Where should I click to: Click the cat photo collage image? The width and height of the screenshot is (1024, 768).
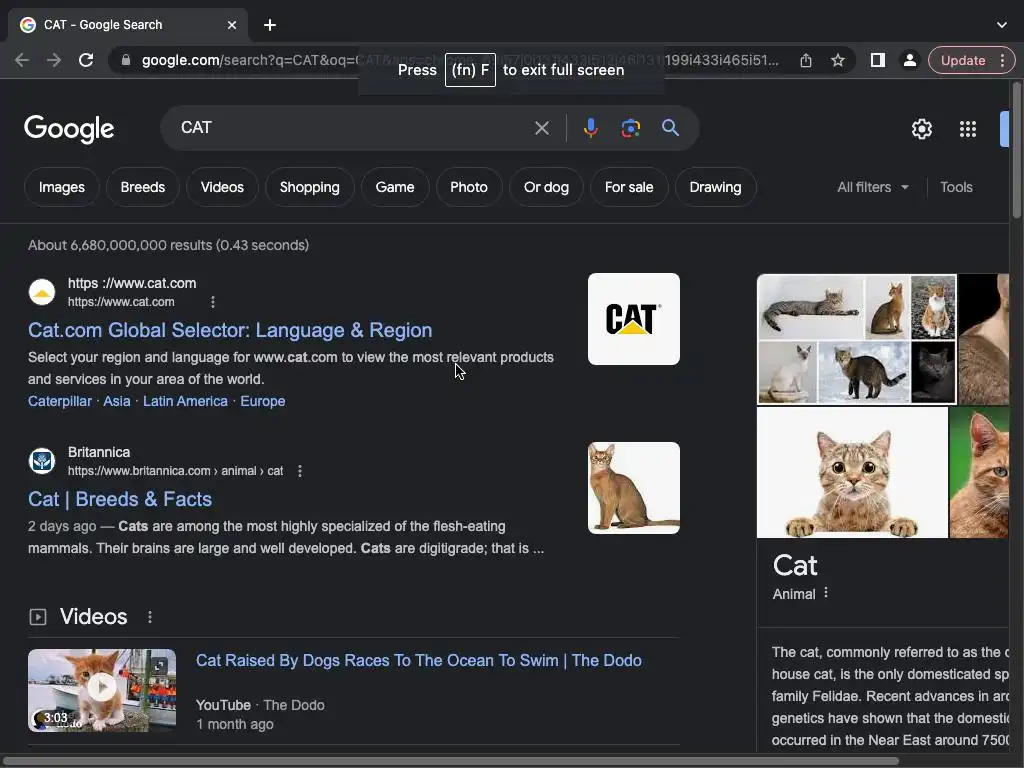pyautogui.click(x=857, y=339)
